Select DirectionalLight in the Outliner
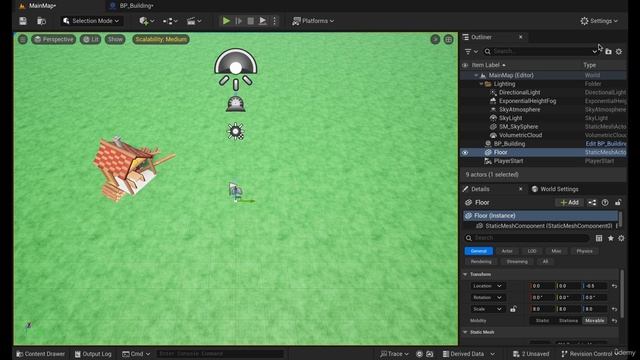The image size is (640, 360). [519, 93]
